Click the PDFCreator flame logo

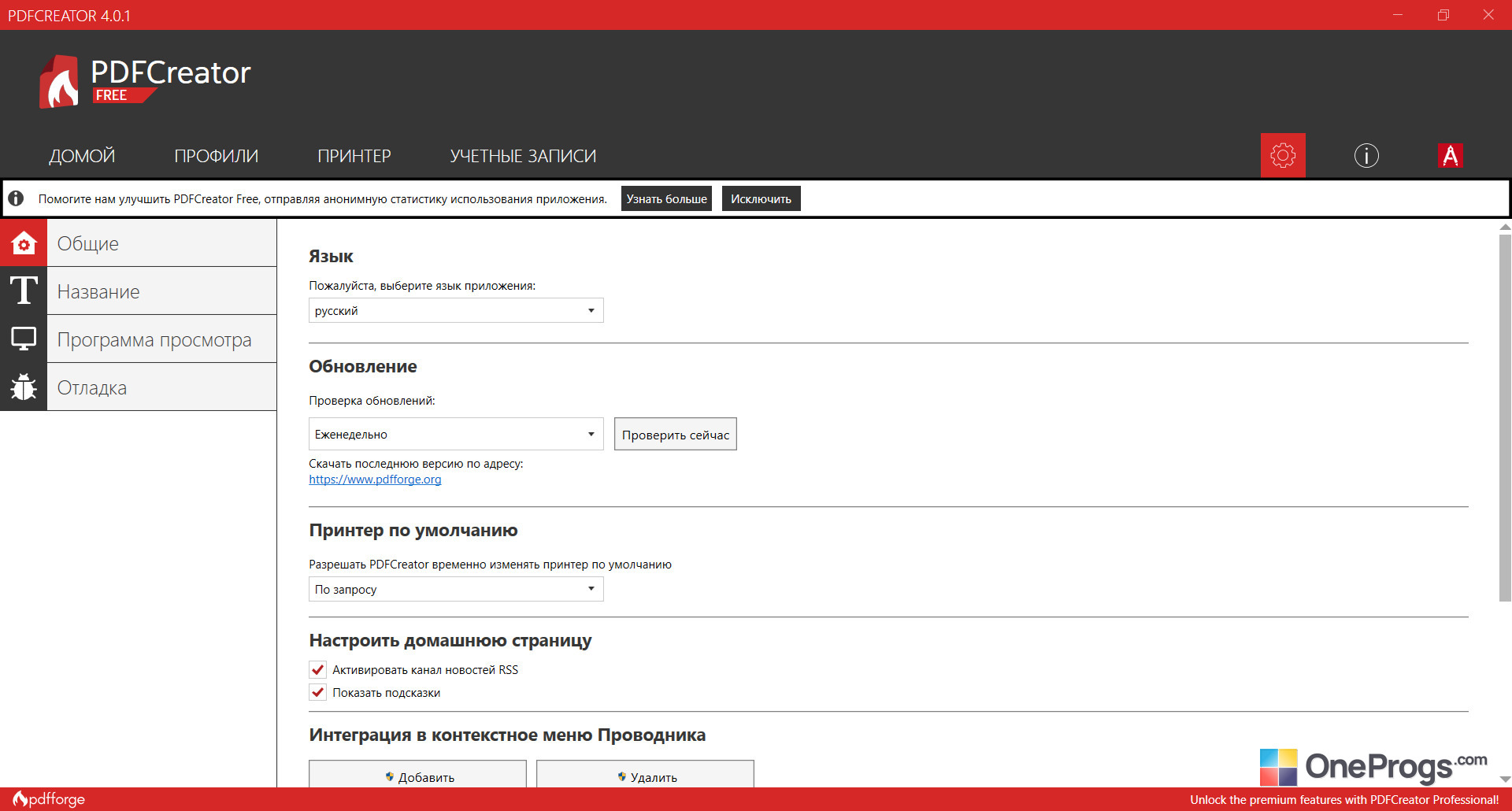[x=59, y=81]
